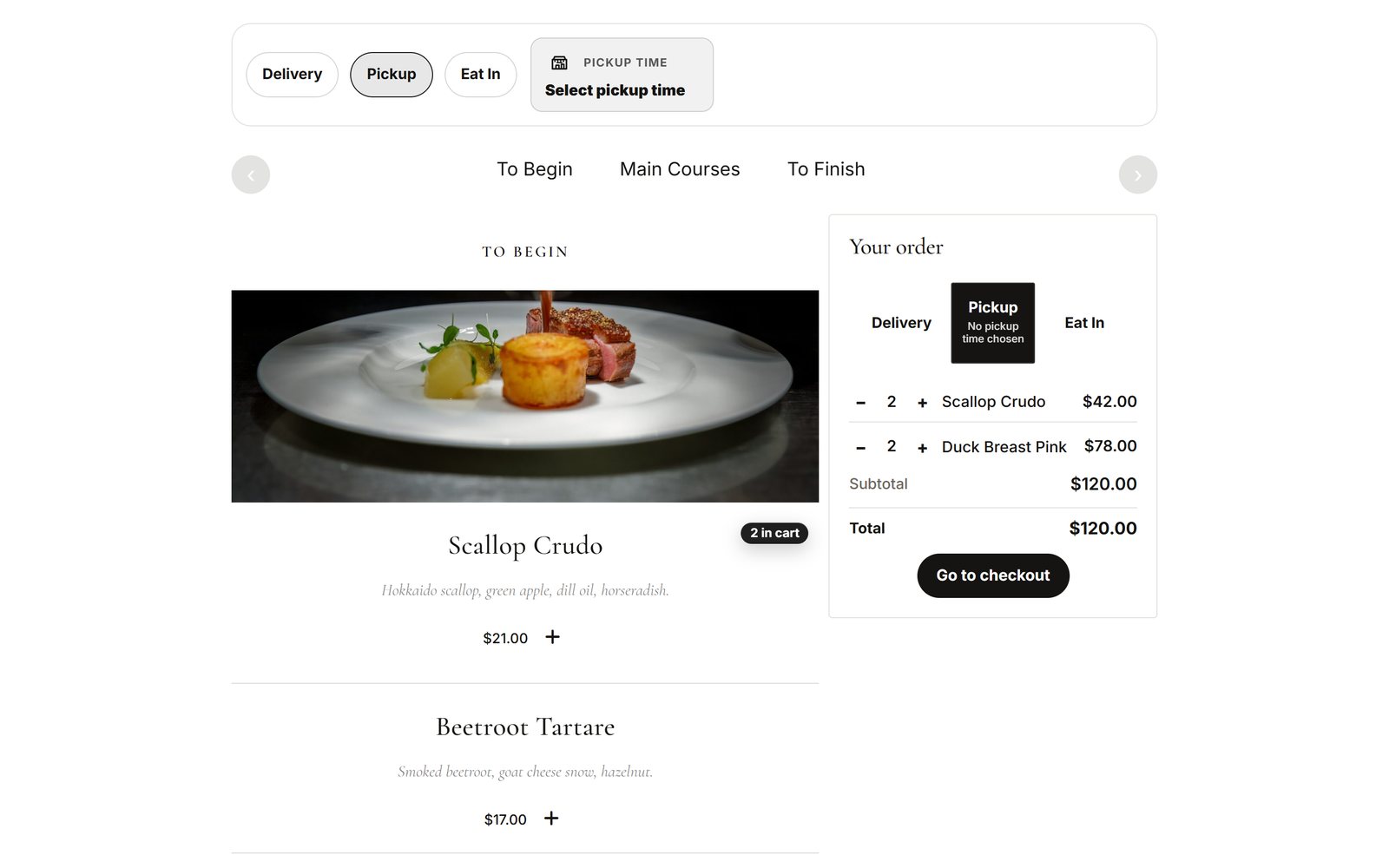
Task: Increase Duck Breast Pink quantity by one
Action: pyautogui.click(x=922, y=448)
